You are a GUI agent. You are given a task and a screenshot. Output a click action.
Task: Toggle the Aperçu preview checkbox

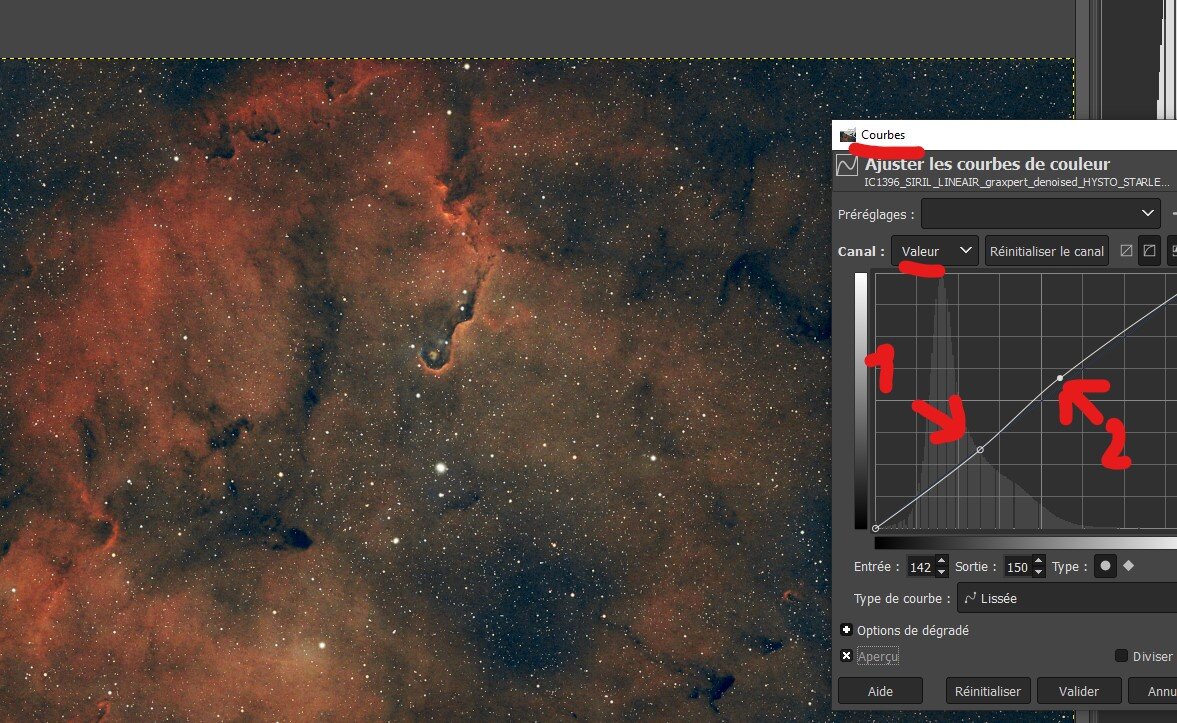click(x=846, y=655)
